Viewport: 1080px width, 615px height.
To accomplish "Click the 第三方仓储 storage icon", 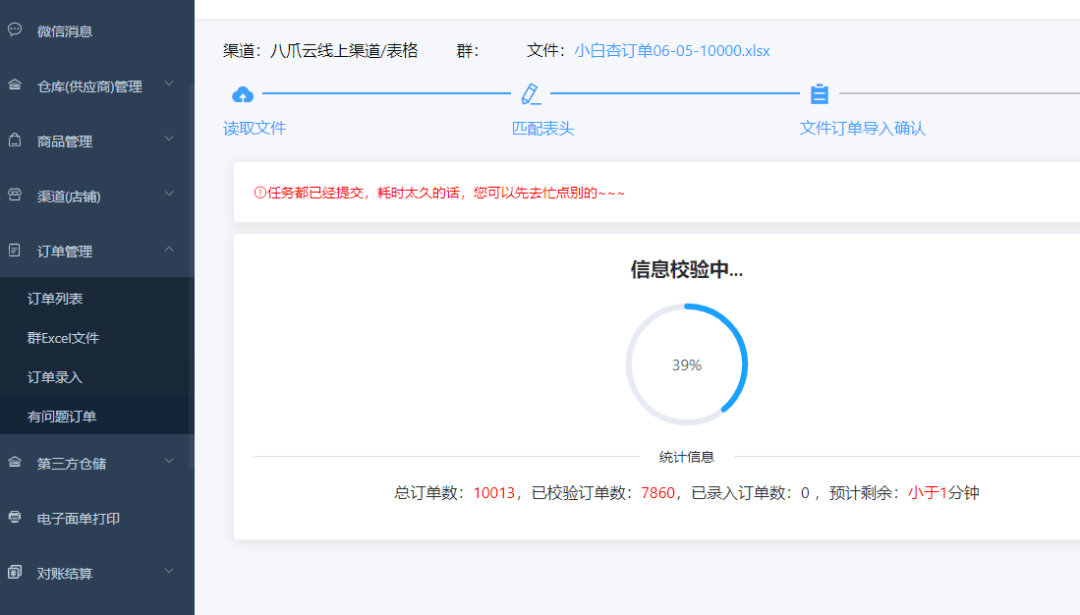I will click(15, 462).
